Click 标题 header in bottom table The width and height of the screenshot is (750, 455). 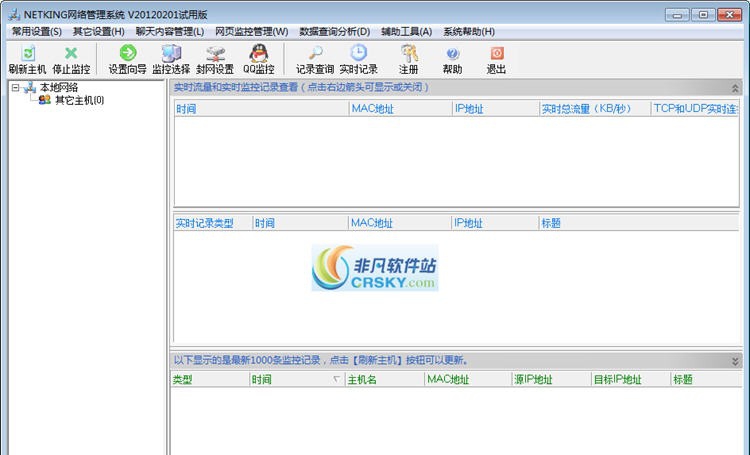pos(706,379)
